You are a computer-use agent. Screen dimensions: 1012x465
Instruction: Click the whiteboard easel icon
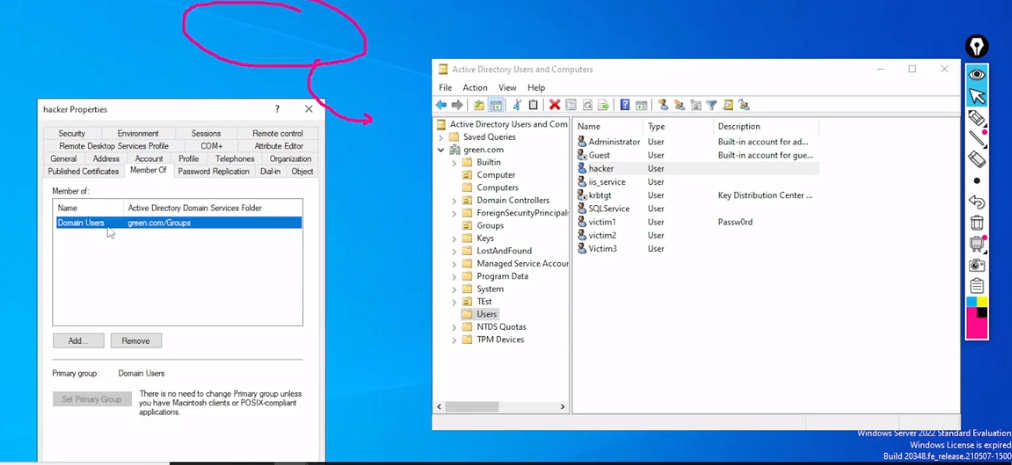(977, 244)
